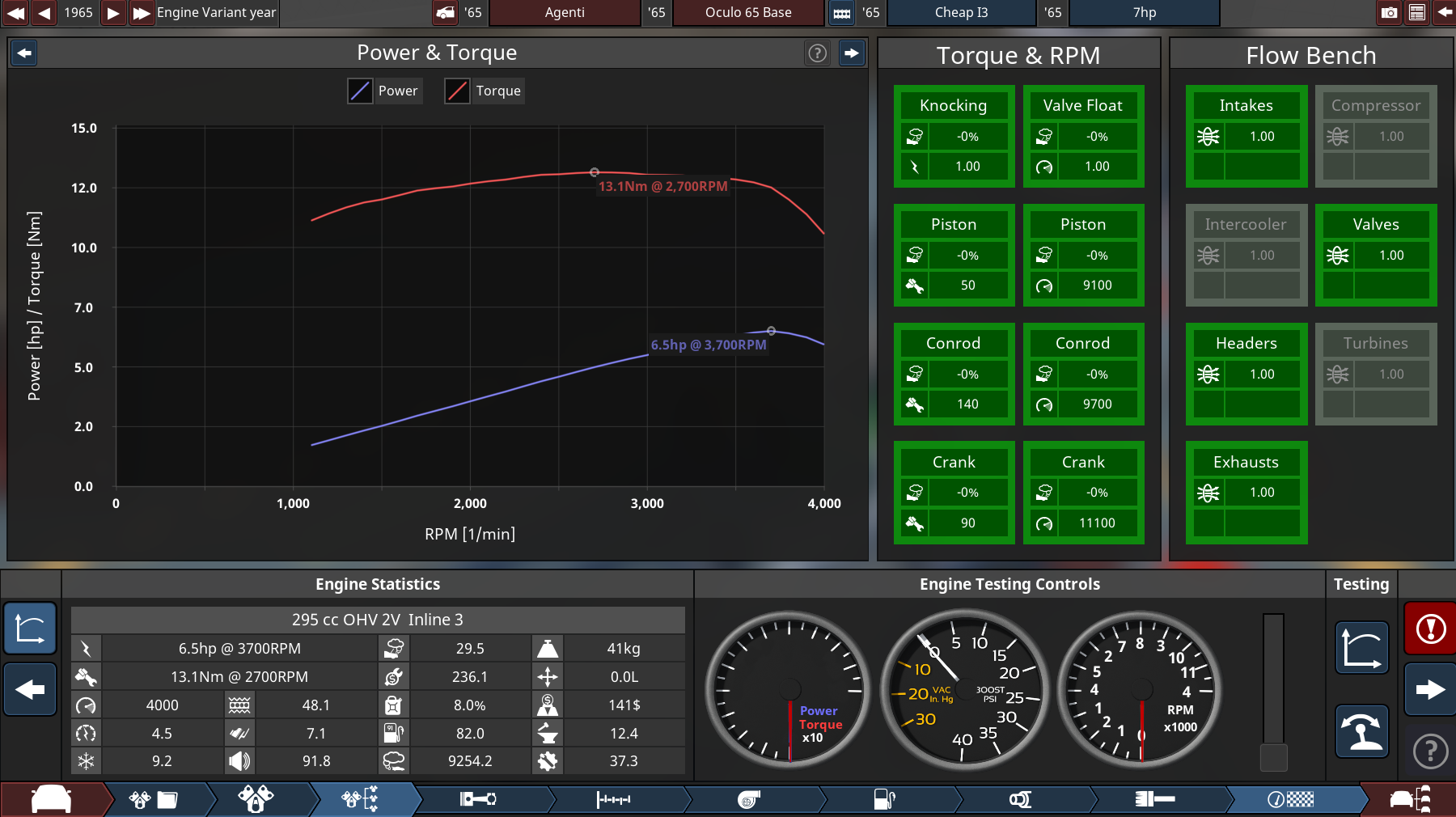Click the RPM gauge icon next to 4000

(86, 705)
